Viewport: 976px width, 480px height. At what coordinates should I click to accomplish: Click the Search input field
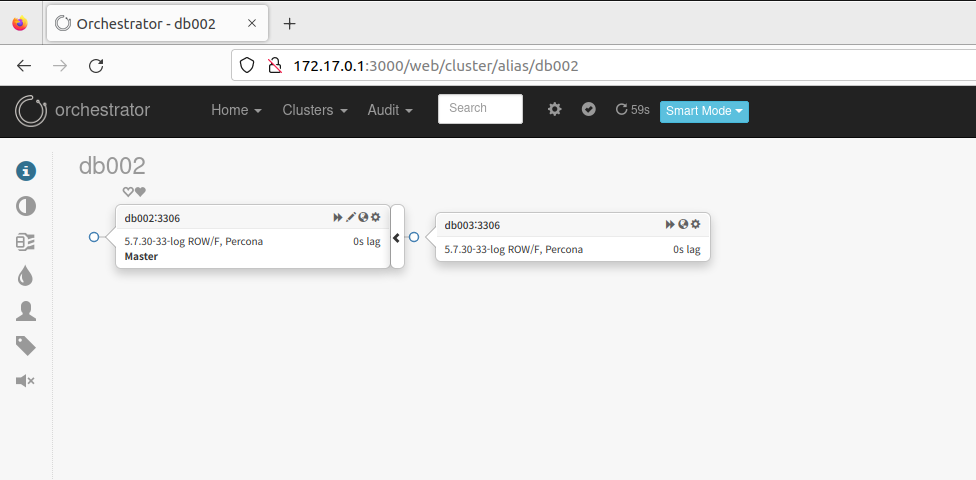[481, 109]
